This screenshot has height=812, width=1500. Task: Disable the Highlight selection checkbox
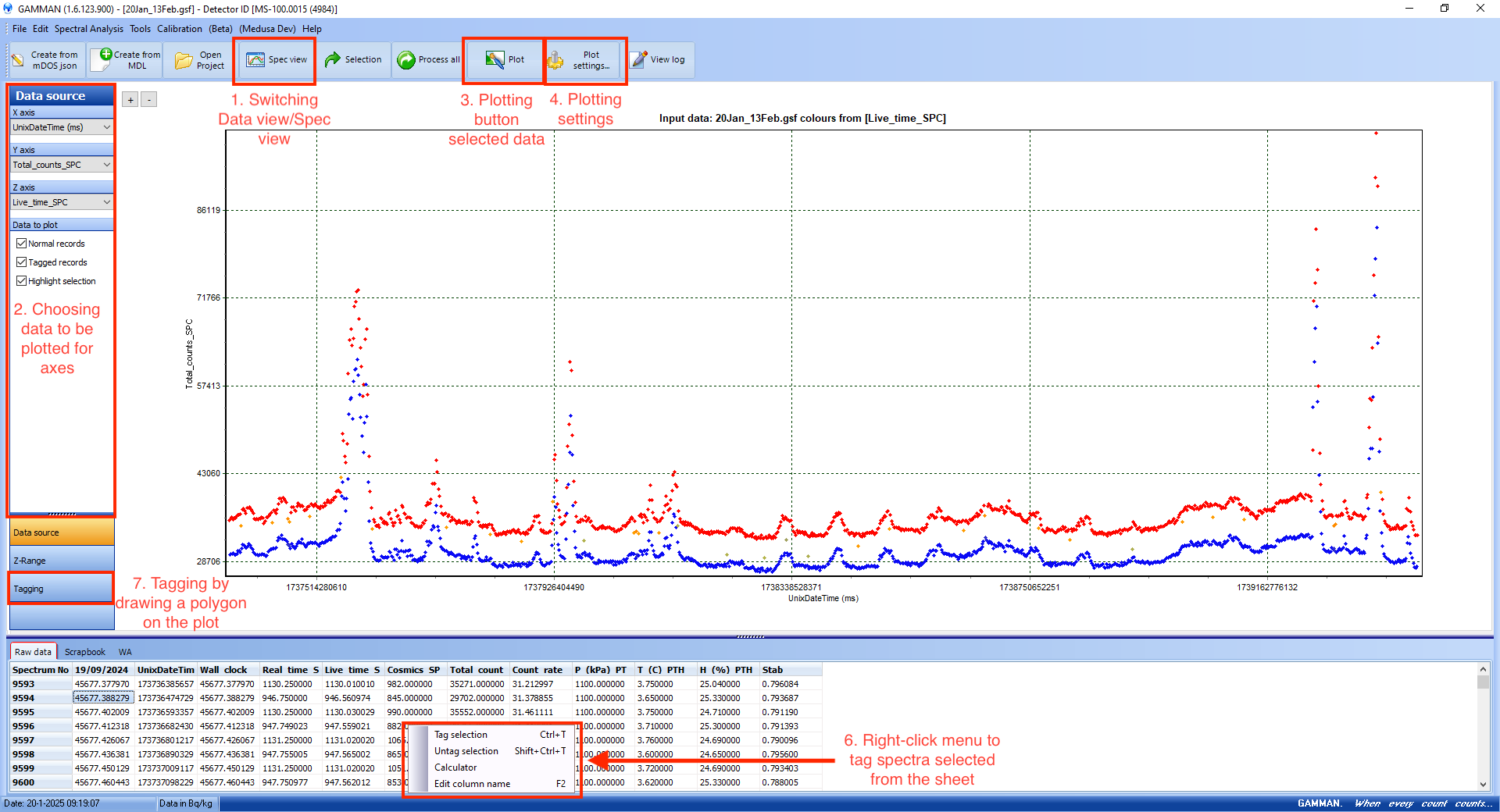click(22, 281)
